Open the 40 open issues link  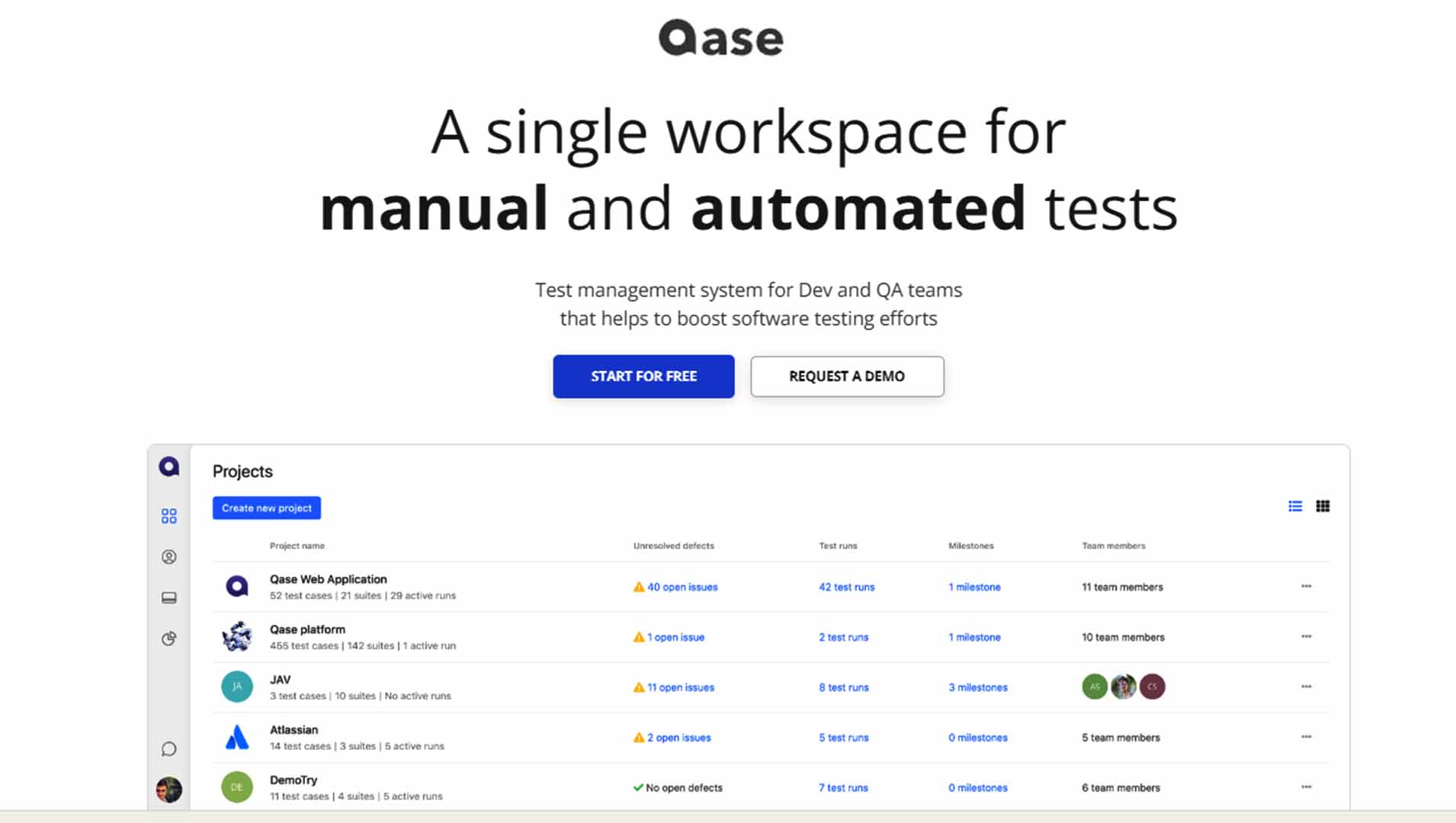click(682, 587)
